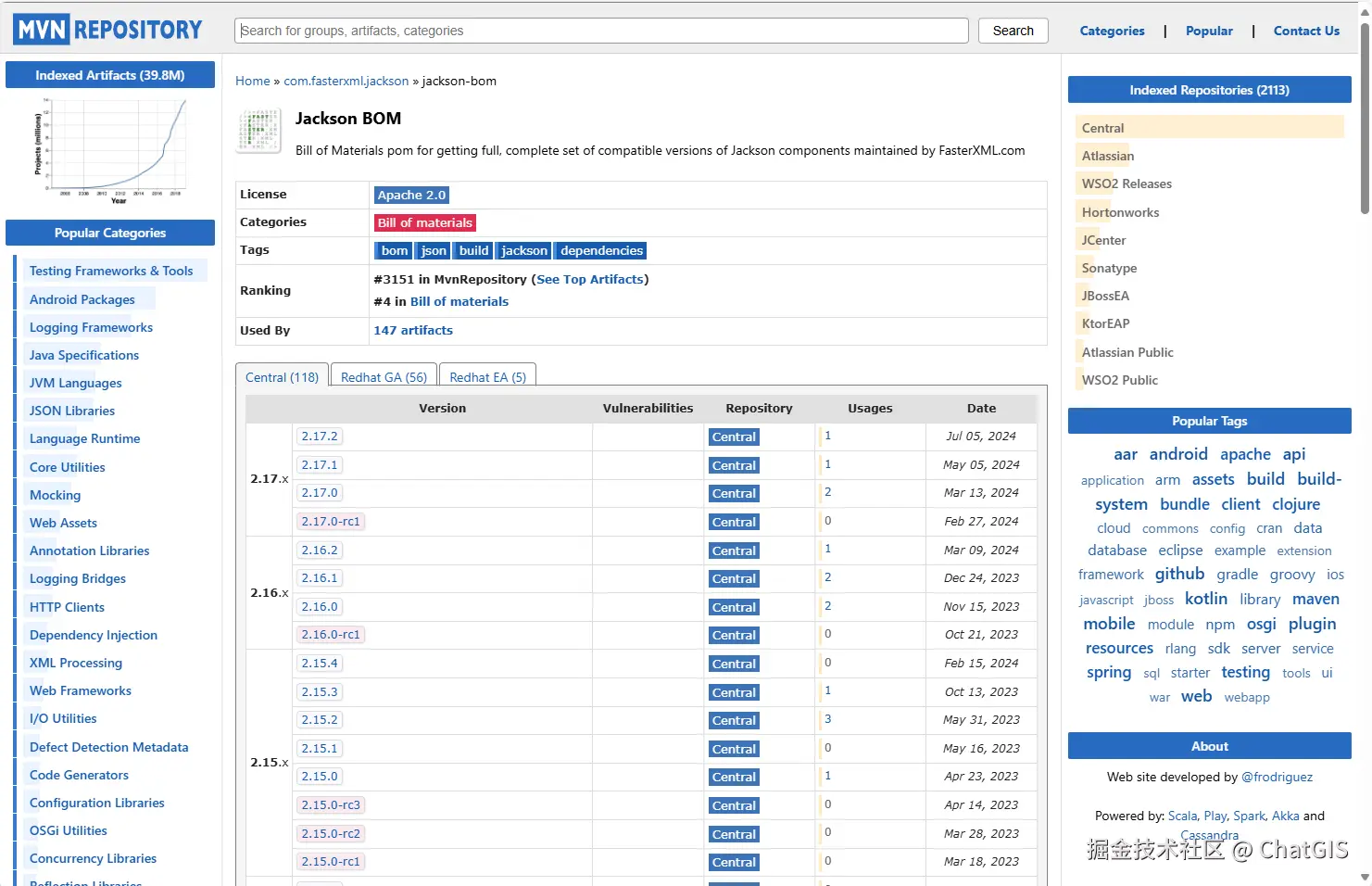Click the android popular tag
This screenshot has height=886, width=1372.
(x=1178, y=454)
